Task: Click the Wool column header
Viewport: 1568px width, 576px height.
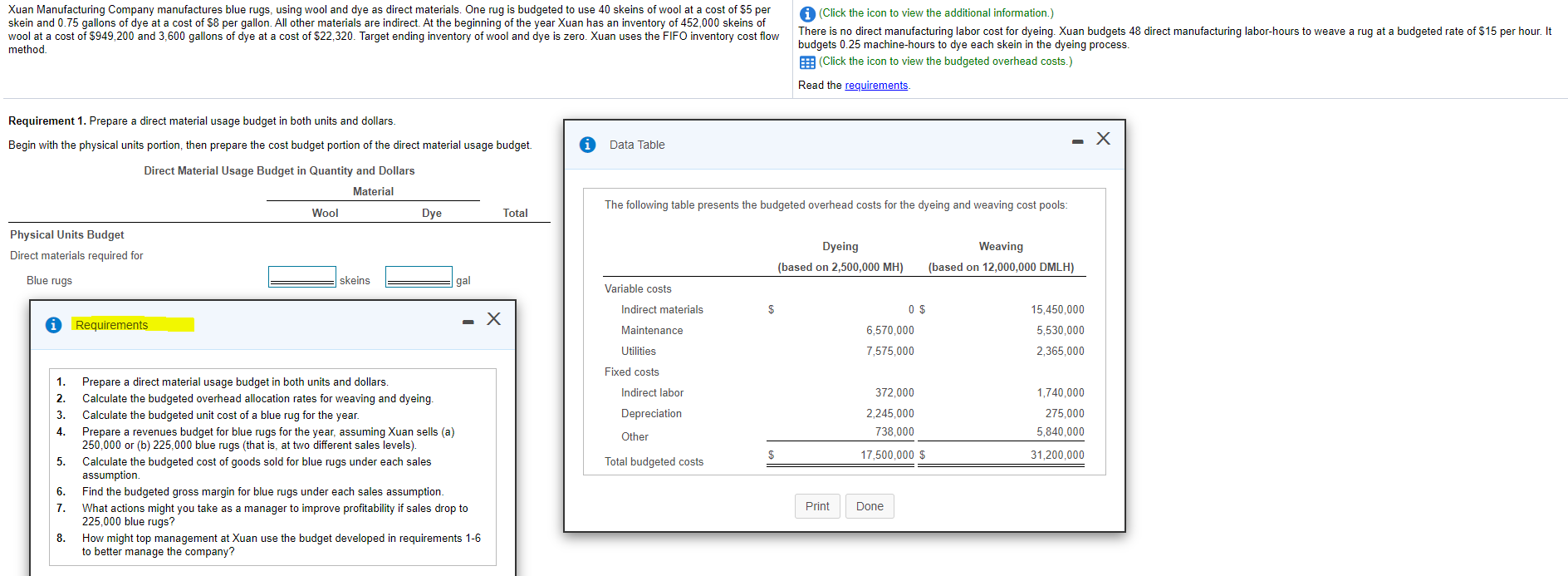Action: tap(325, 214)
